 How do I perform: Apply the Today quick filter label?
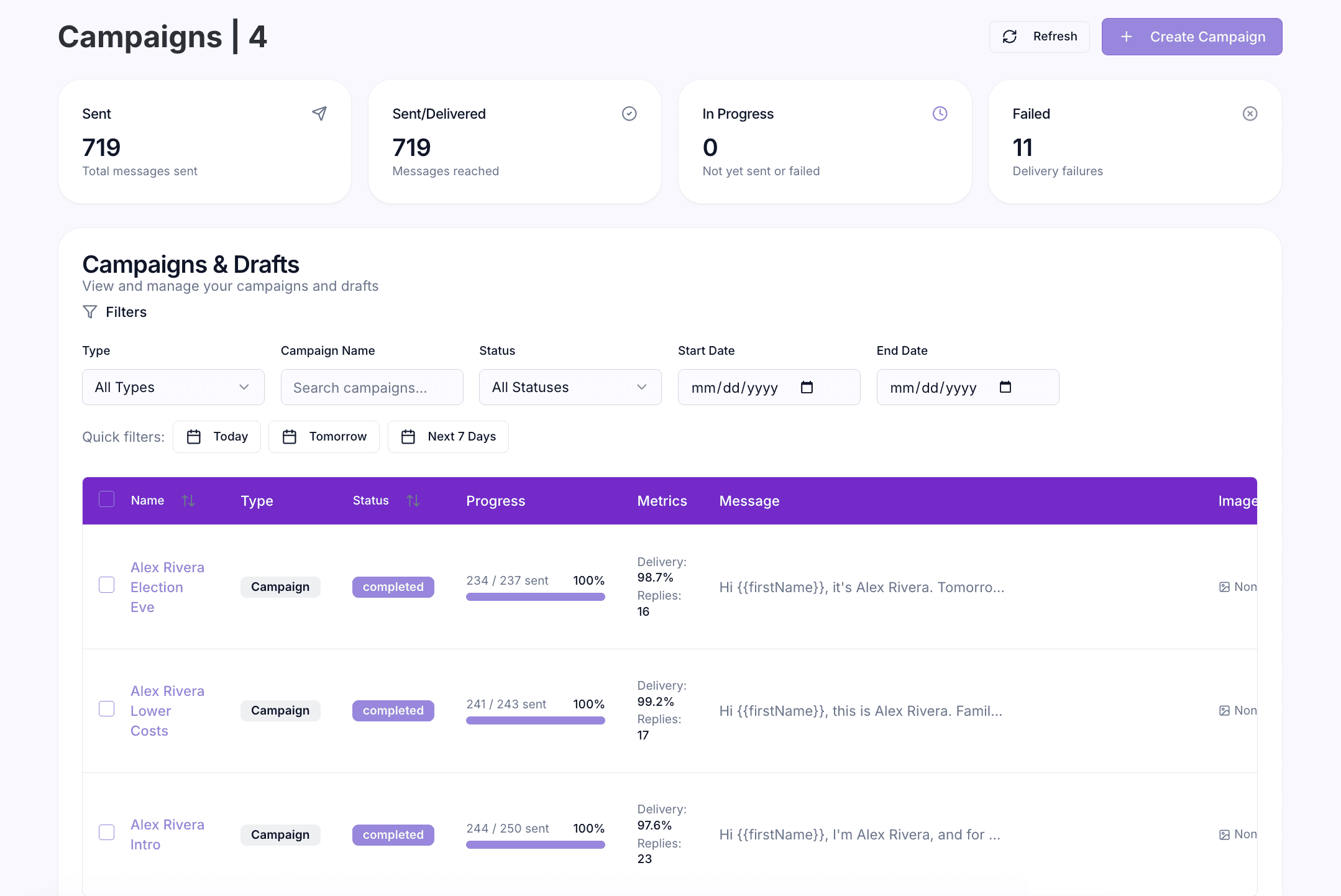231,437
